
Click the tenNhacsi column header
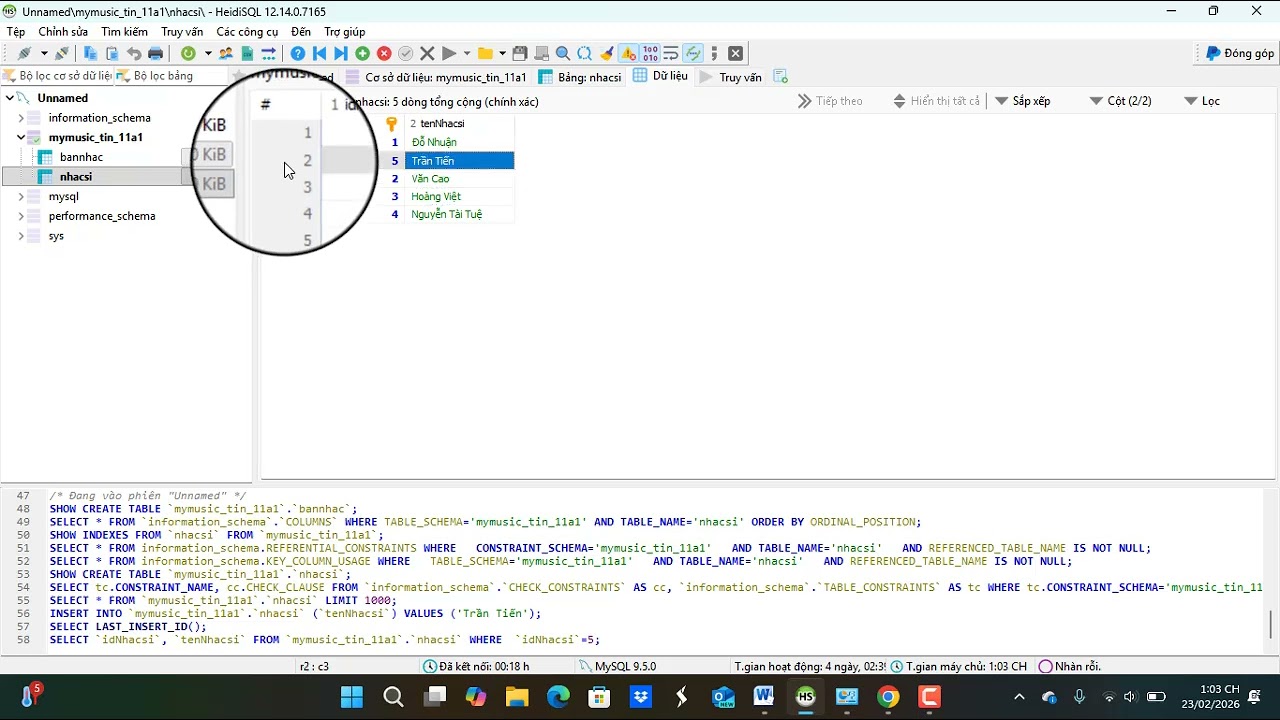click(x=460, y=124)
